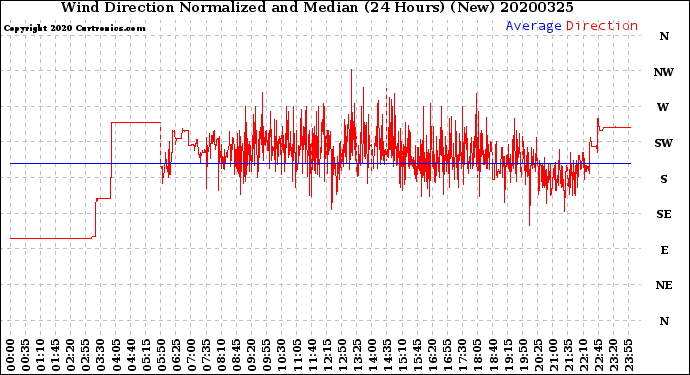
Task: Click the '10:30' time label
Action: coord(282,355)
